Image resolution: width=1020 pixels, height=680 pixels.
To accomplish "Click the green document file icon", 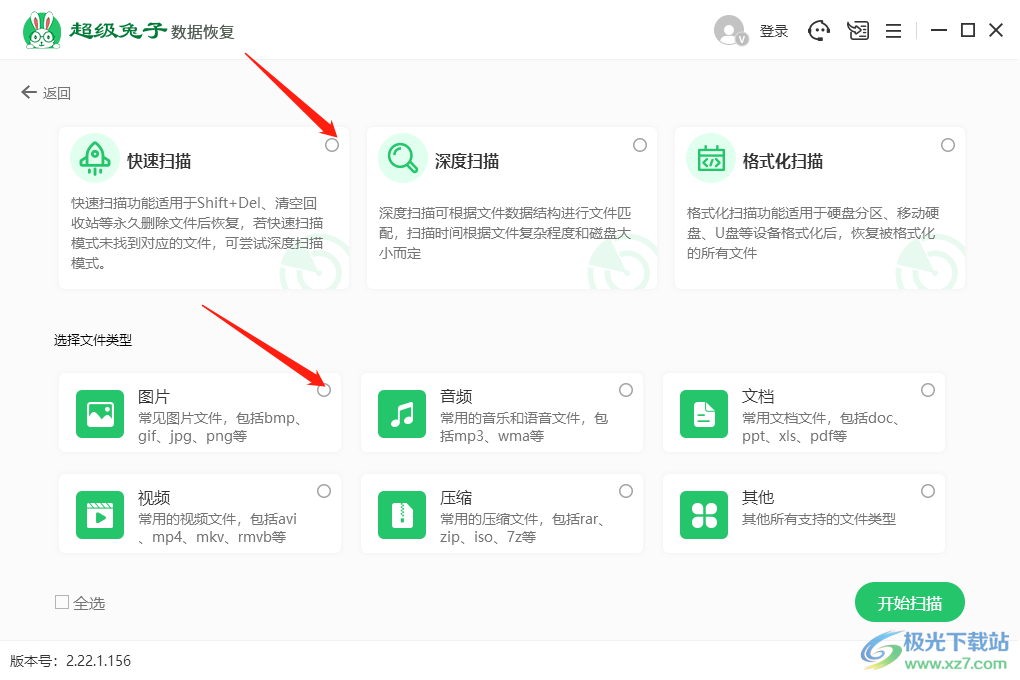I will 704,414.
